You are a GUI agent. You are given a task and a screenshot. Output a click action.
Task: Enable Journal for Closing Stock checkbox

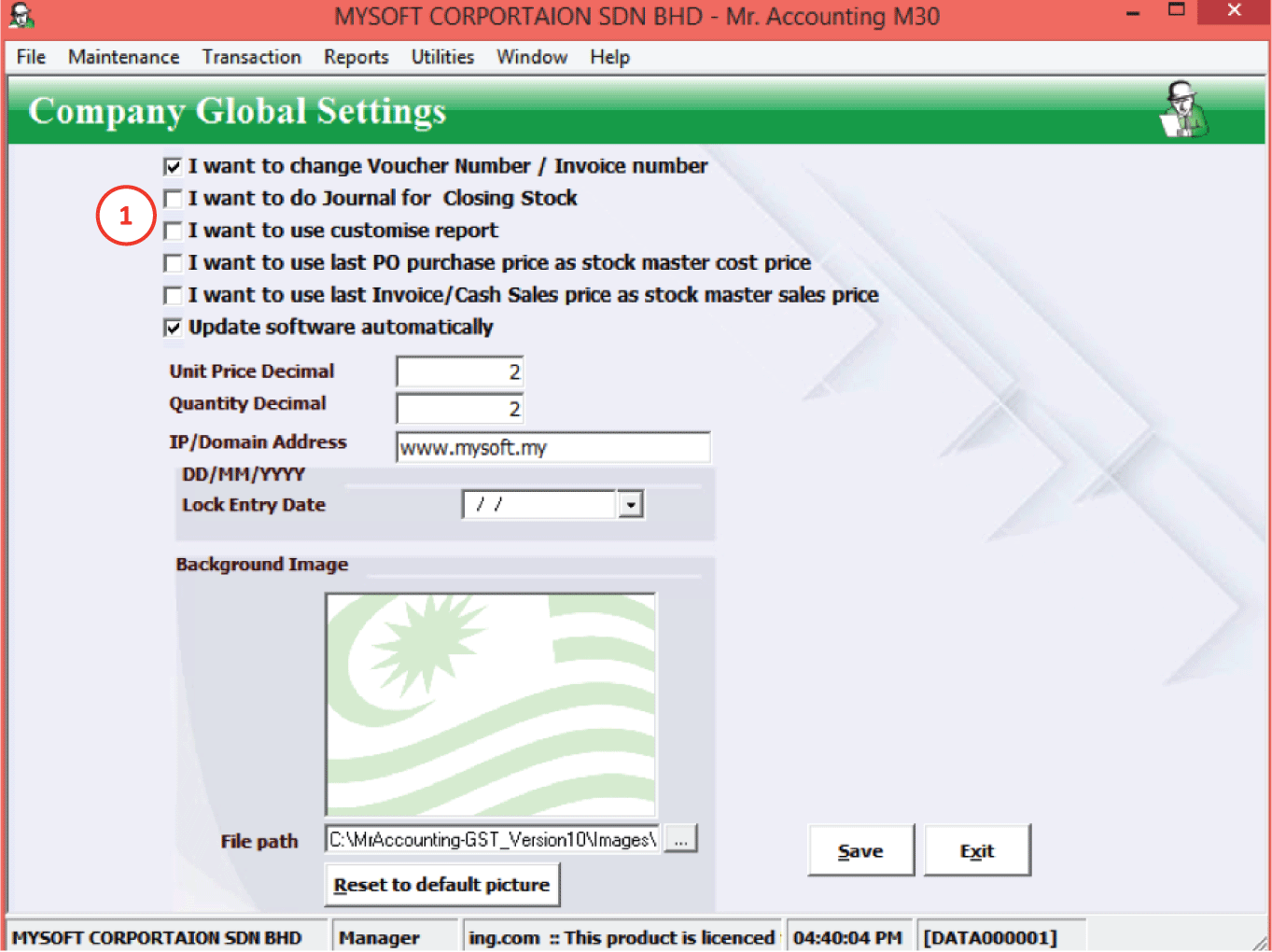[173, 199]
